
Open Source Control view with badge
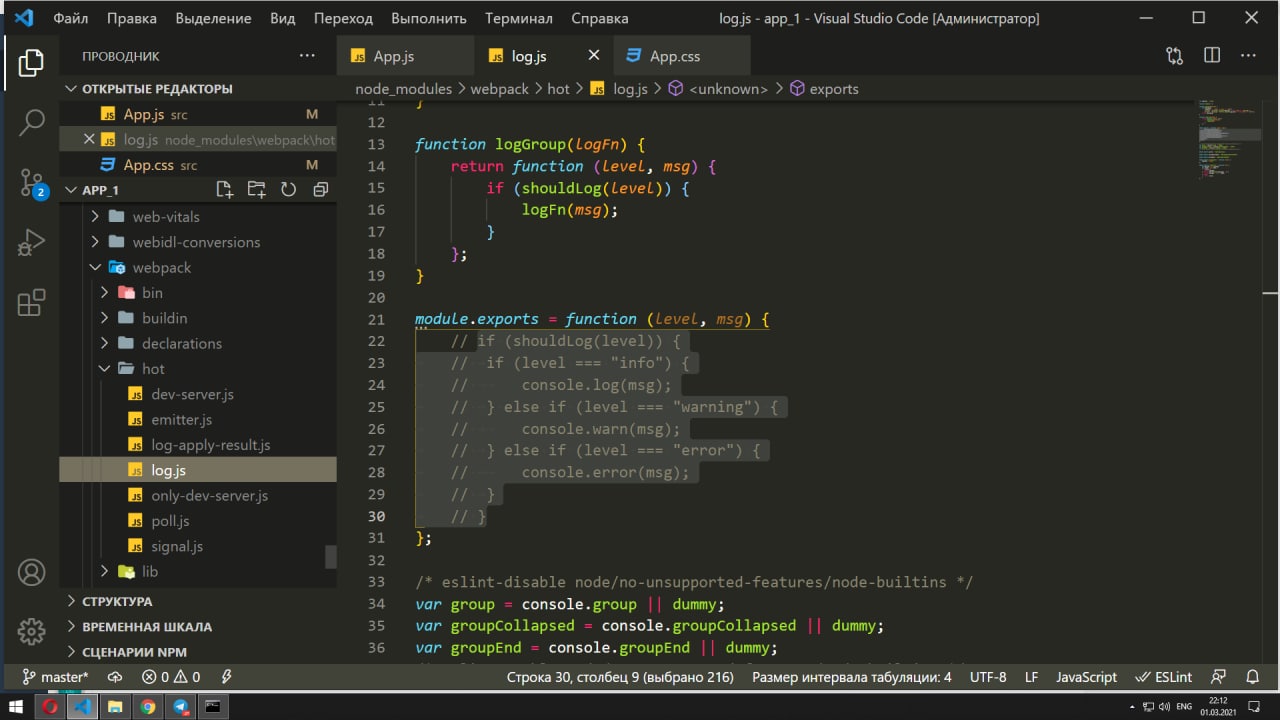point(31,182)
